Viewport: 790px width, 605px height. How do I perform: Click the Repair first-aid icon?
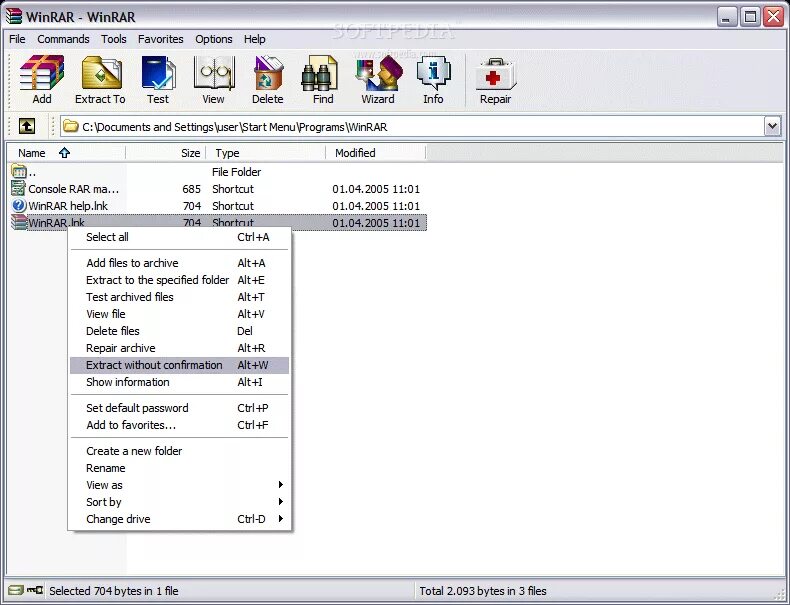coord(495,73)
